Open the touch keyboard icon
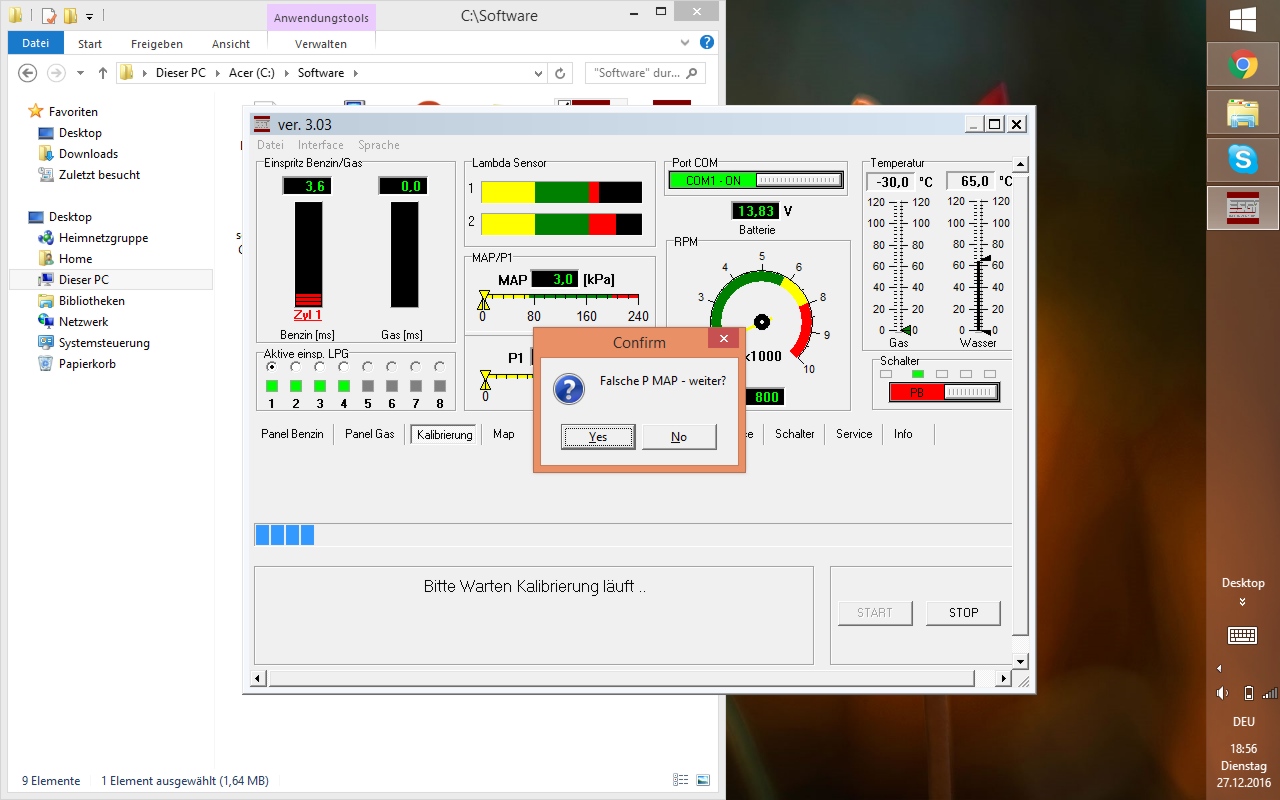 (x=1243, y=635)
